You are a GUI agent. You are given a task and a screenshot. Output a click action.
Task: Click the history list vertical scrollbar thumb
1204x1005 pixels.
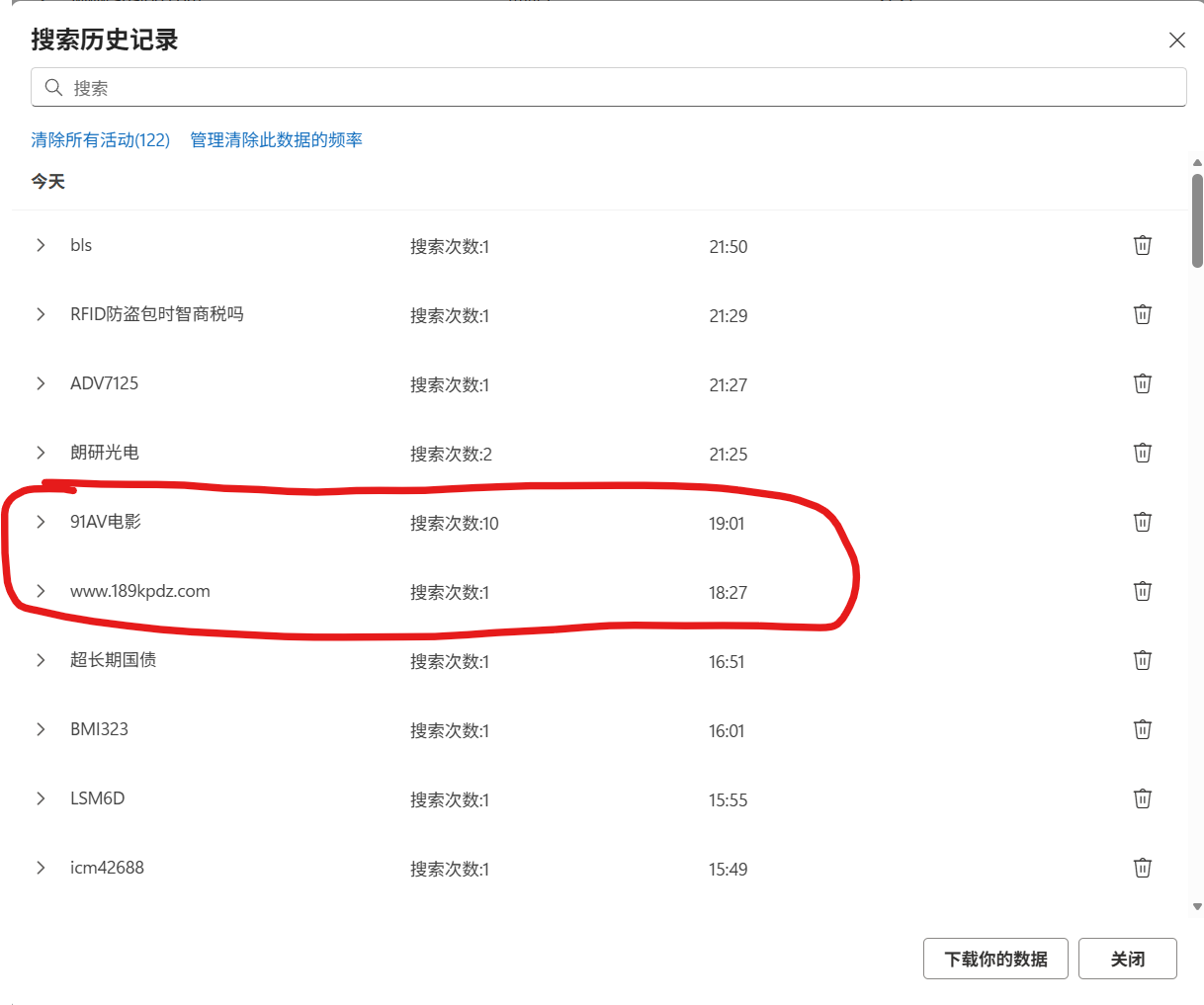coord(1197,220)
